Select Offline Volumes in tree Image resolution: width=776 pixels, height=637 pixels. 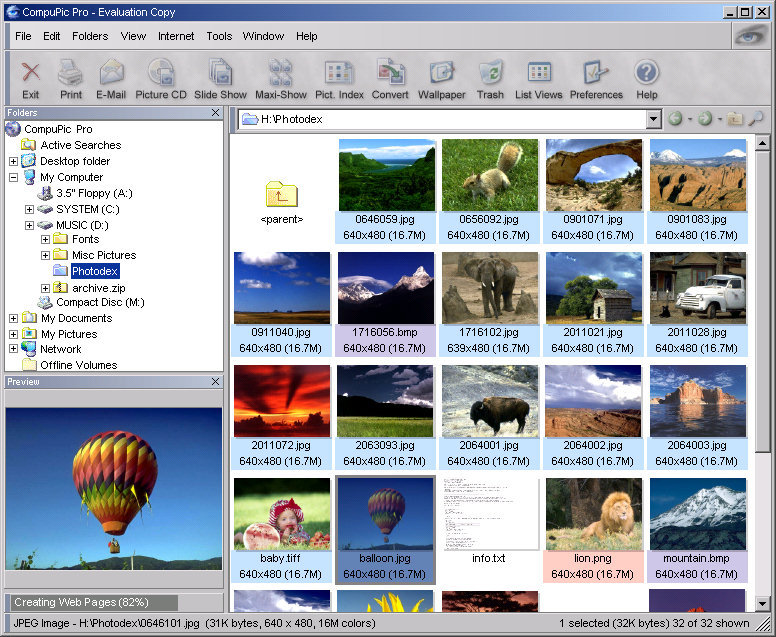click(79, 365)
